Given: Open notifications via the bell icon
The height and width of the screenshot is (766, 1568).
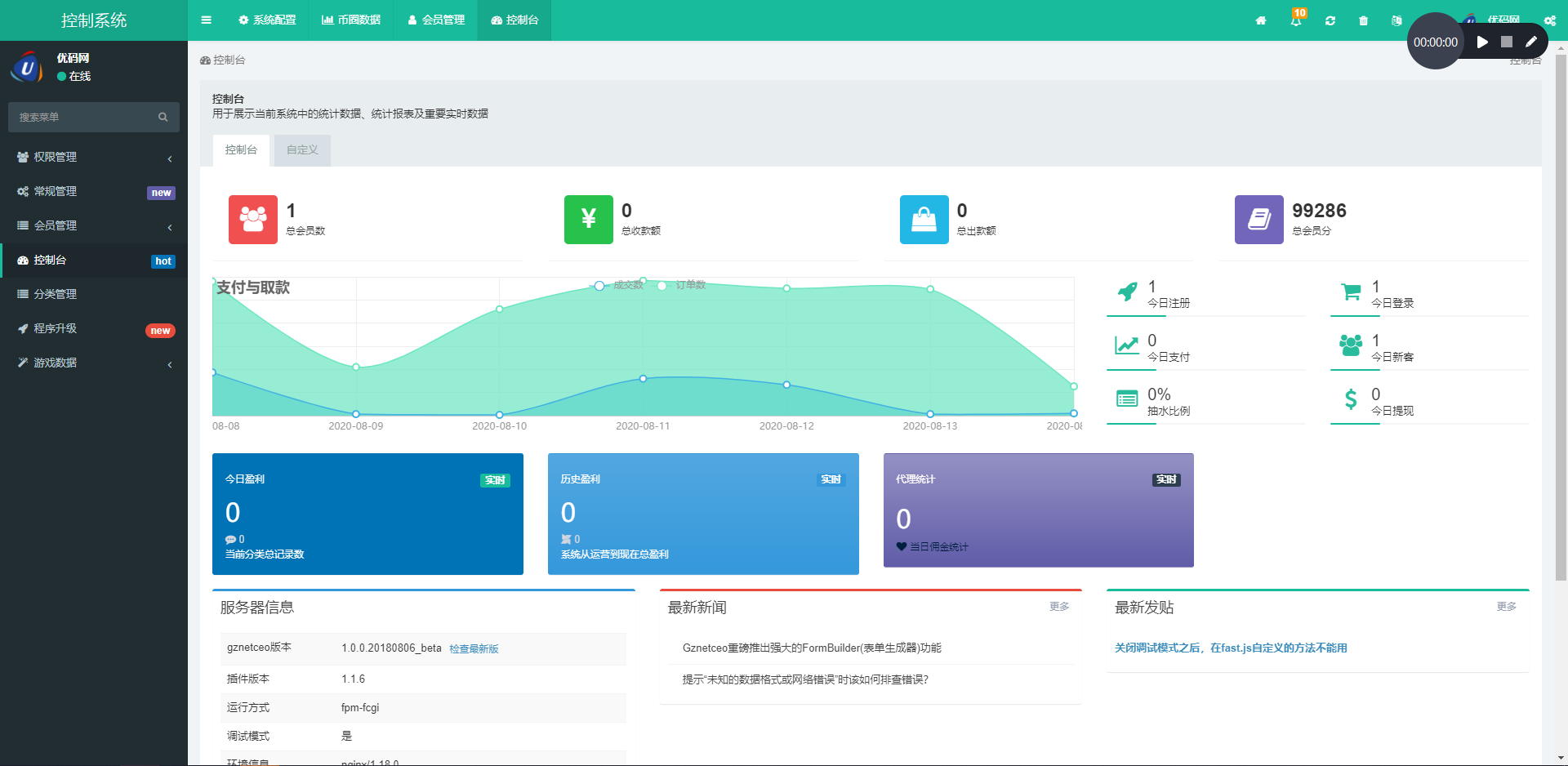Looking at the screenshot, I should pos(1296,20).
